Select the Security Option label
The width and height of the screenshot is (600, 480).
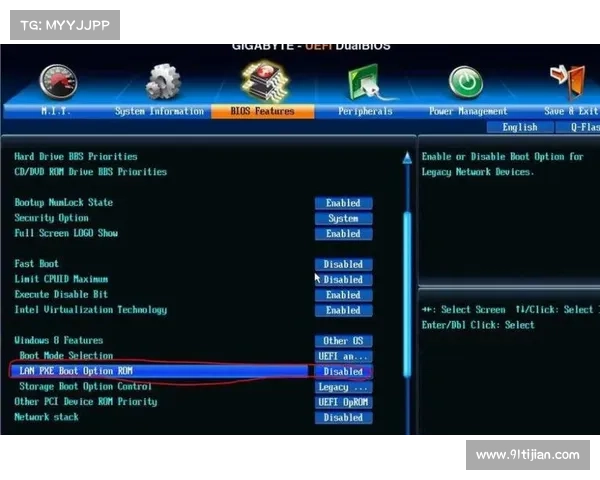(x=51, y=218)
